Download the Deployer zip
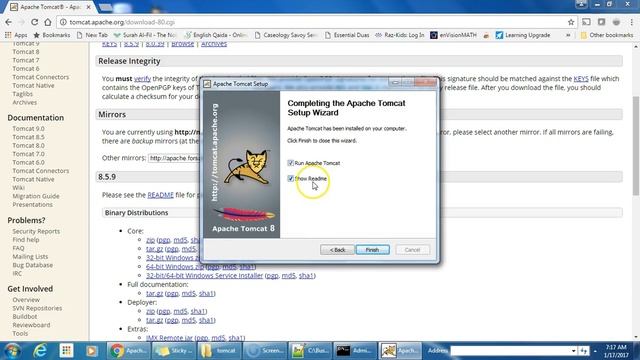 (x=150, y=311)
